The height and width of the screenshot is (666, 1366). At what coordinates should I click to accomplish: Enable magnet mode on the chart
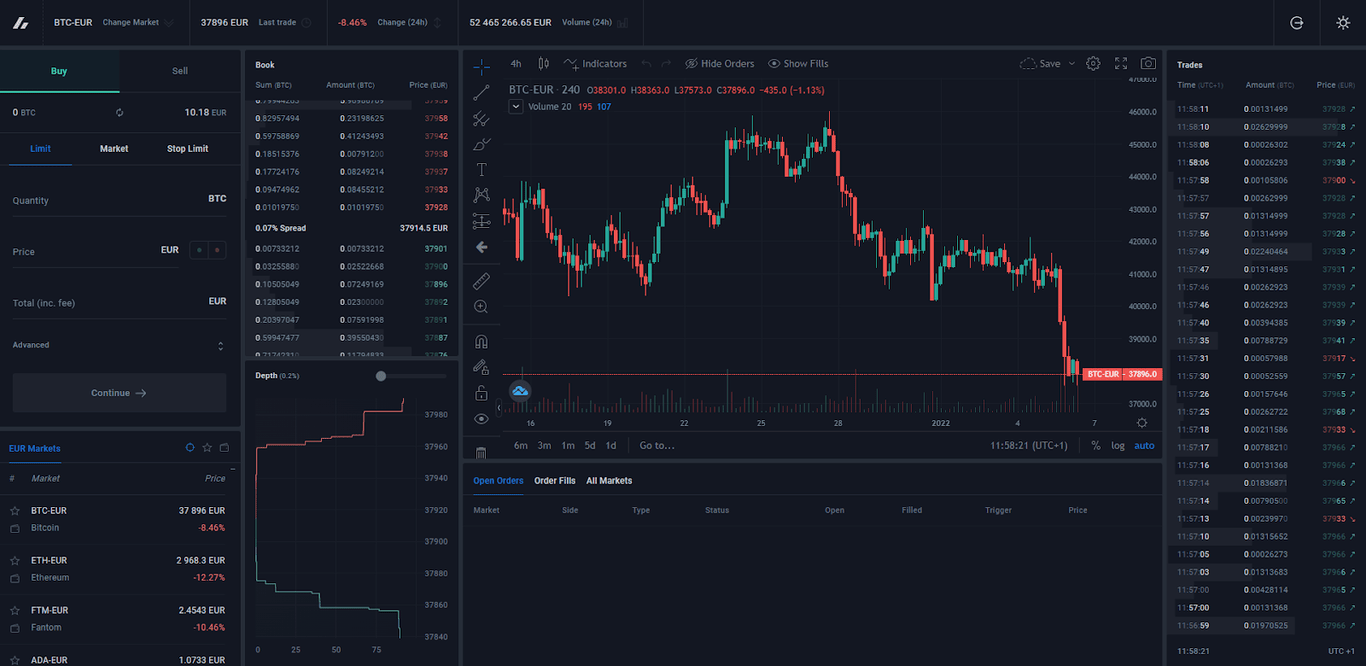click(481, 341)
